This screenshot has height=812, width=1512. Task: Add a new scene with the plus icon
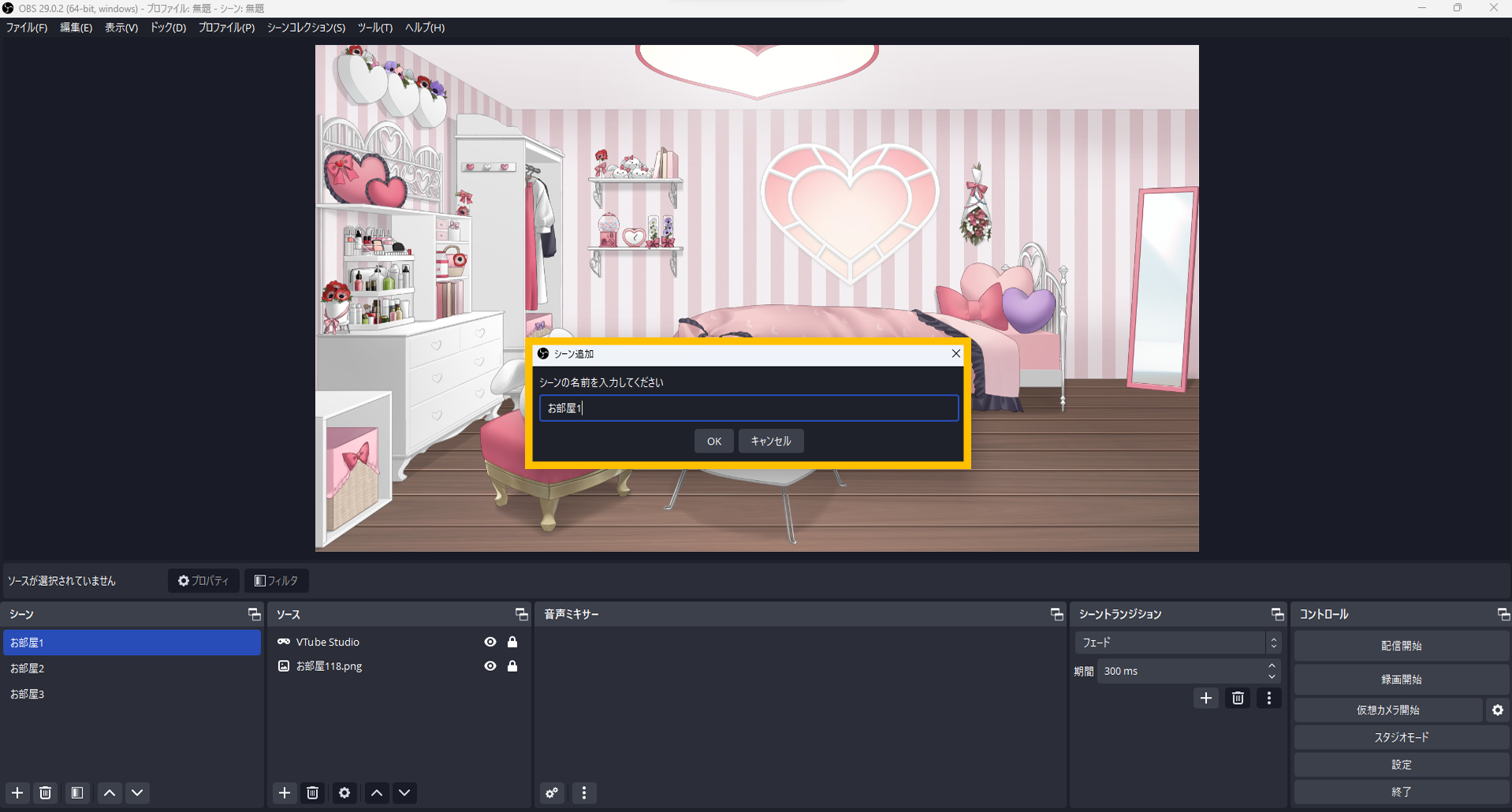pyautogui.click(x=17, y=793)
